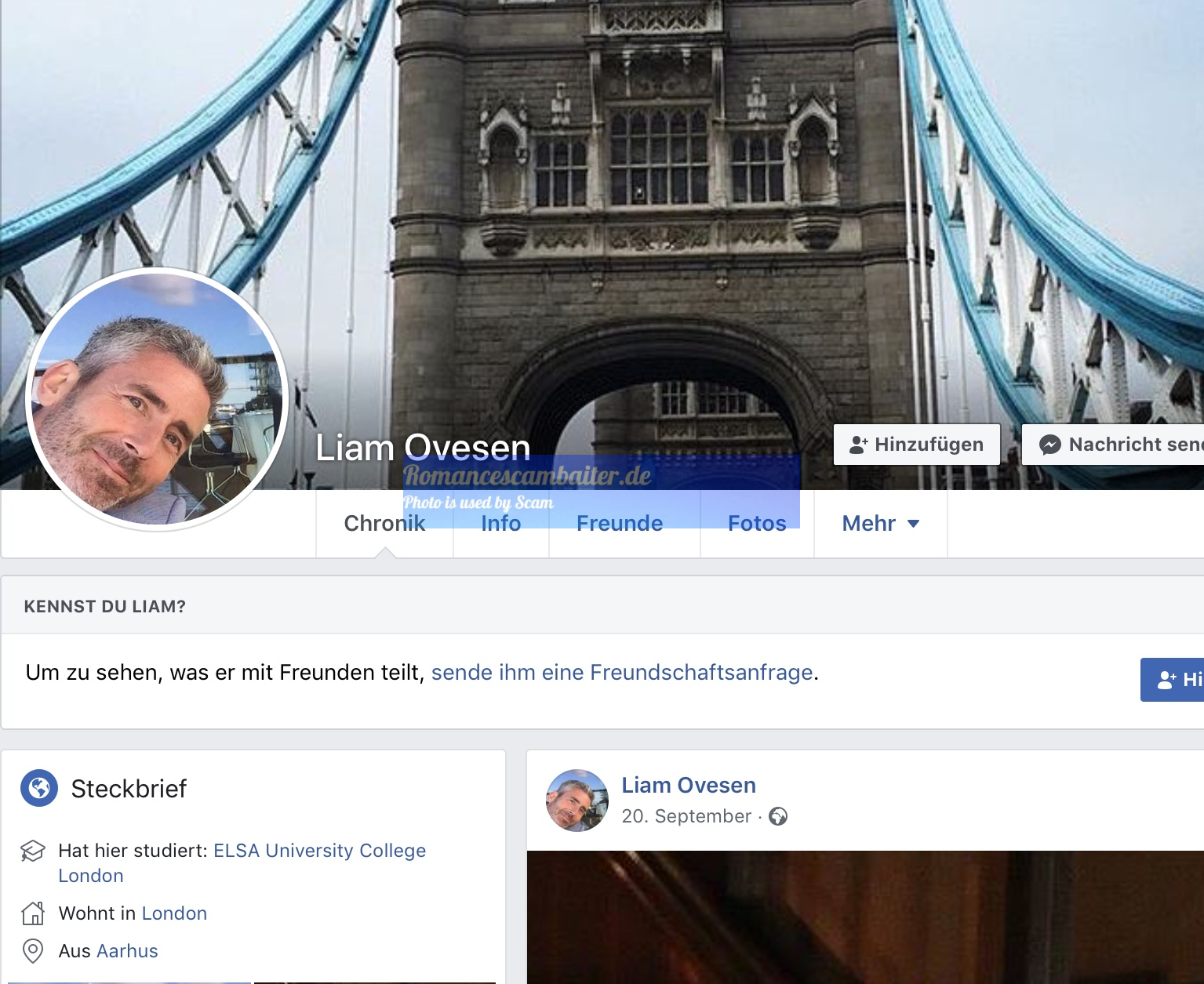Screen dimensions: 1204x984
Task: Open the Info tab
Action: 501,523
